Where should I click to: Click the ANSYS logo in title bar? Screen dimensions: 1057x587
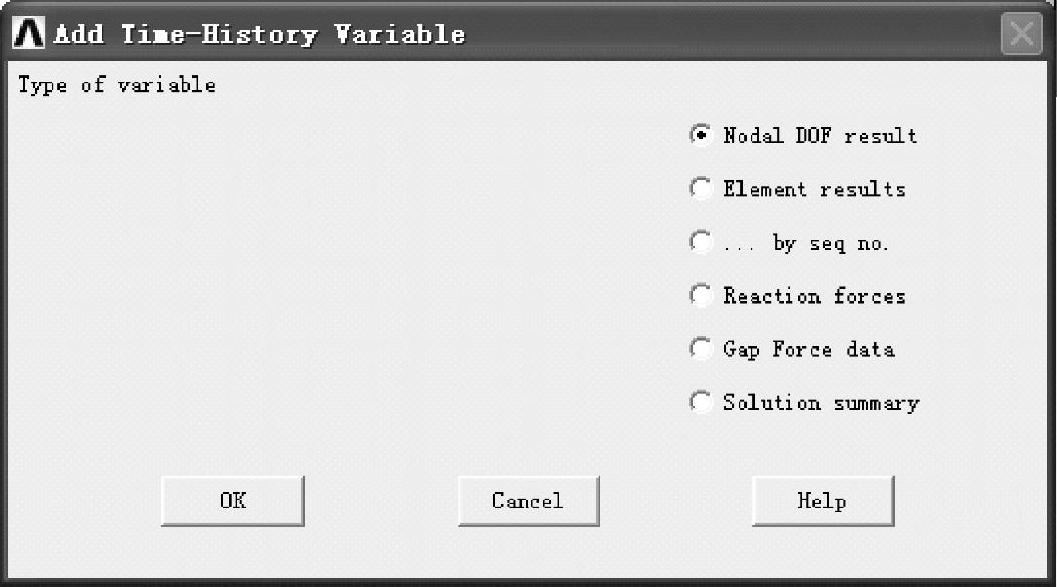(x=29, y=33)
